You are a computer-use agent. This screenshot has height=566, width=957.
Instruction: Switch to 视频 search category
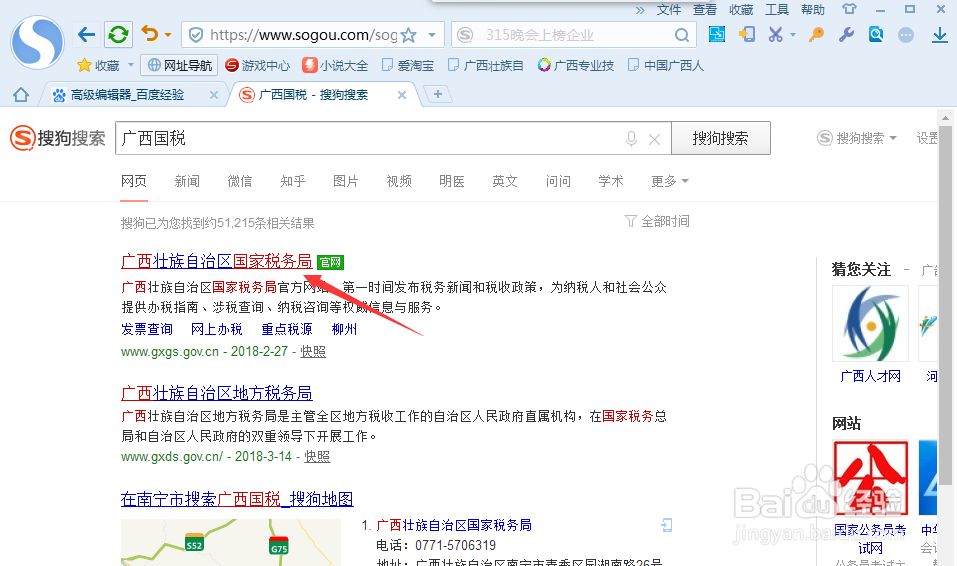(x=399, y=181)
